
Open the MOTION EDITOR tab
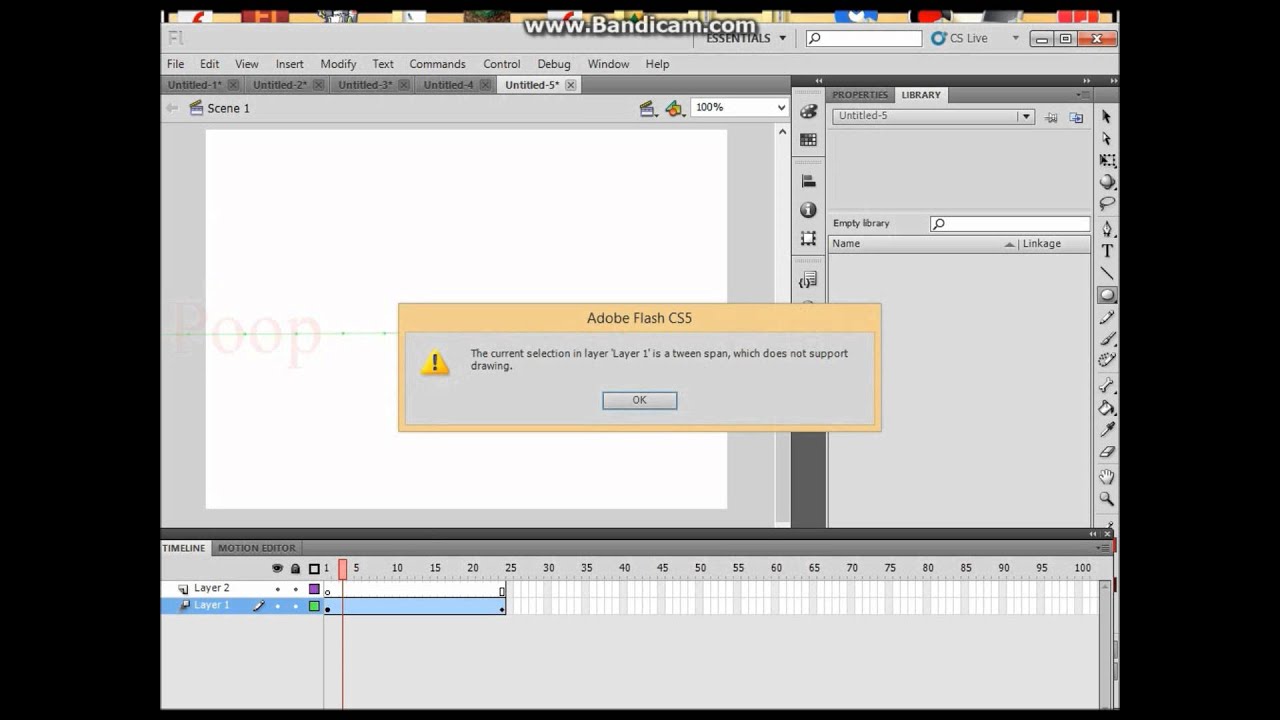[x=257, y=548]
